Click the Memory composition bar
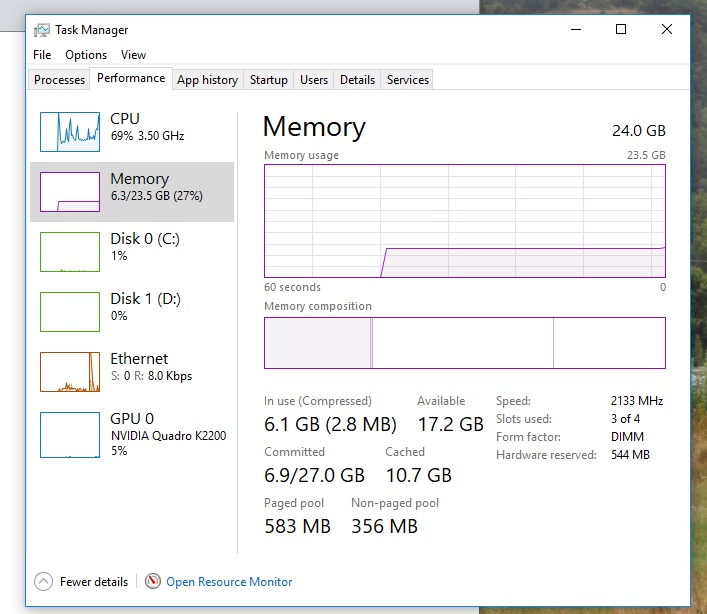This screenshot has height=614, width=707. coord(464,343)
